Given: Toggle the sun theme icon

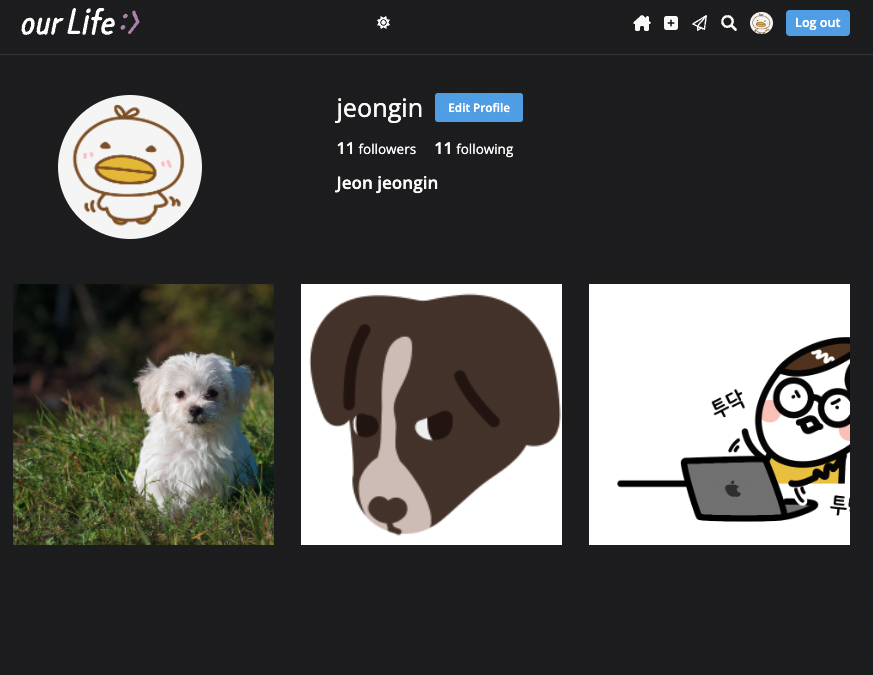Looking at the screenshot, I should point(383,23).
